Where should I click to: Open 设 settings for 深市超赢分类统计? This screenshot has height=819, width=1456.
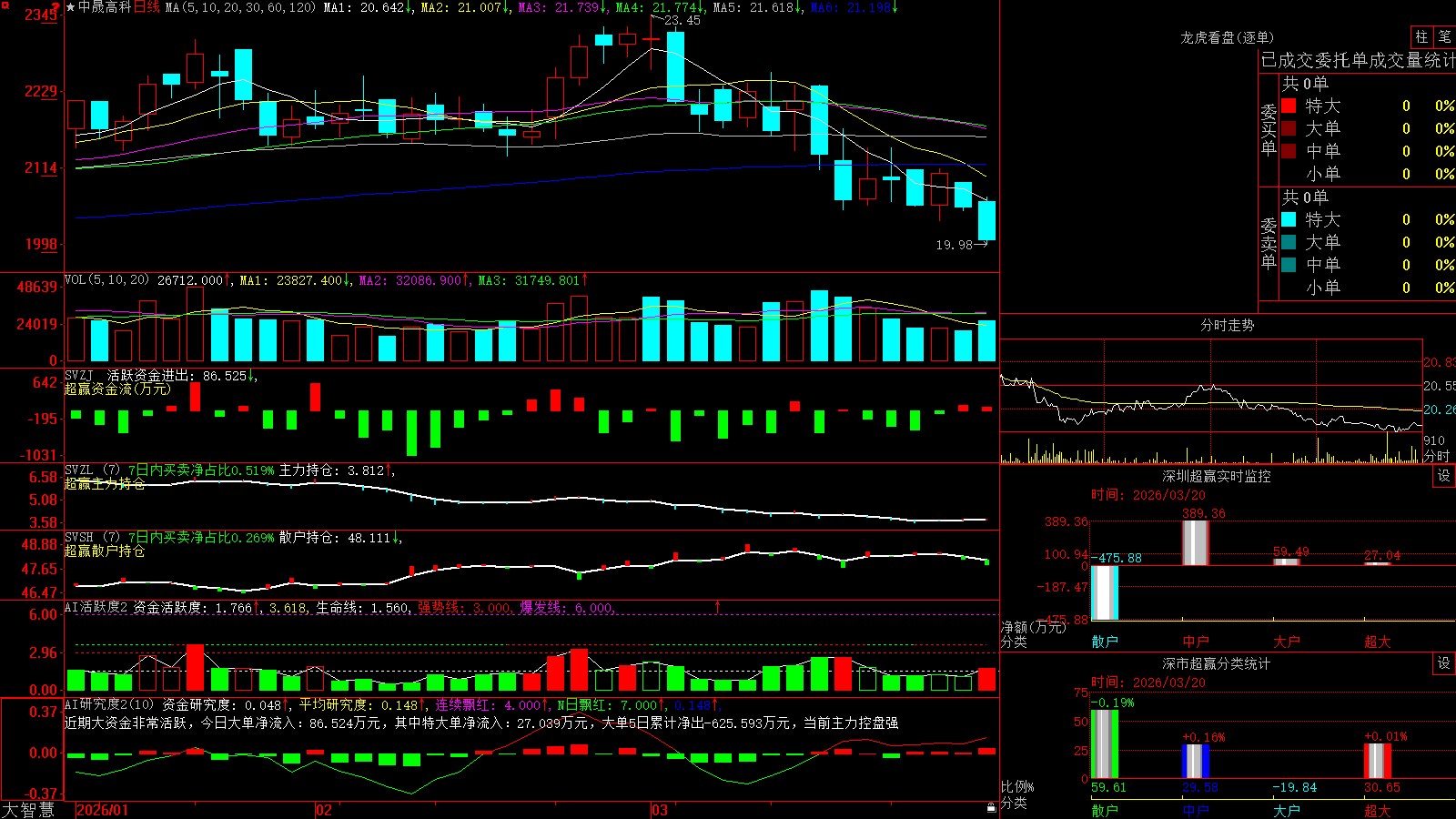1444,663
